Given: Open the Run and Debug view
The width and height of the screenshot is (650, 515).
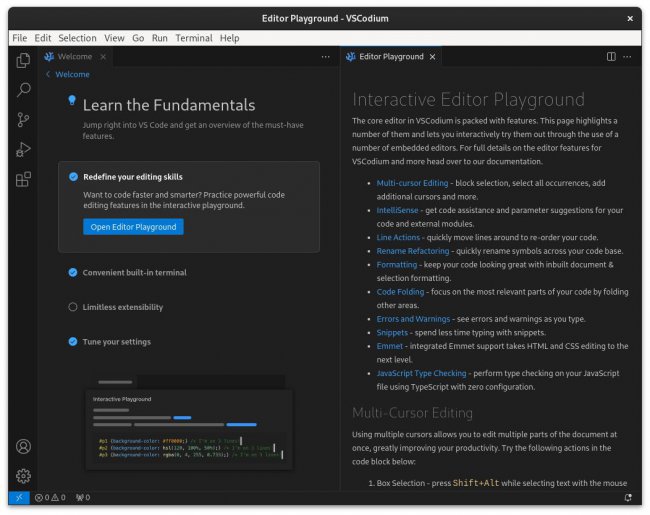Looking at the screenshot, I should click(x=23, y=150).
